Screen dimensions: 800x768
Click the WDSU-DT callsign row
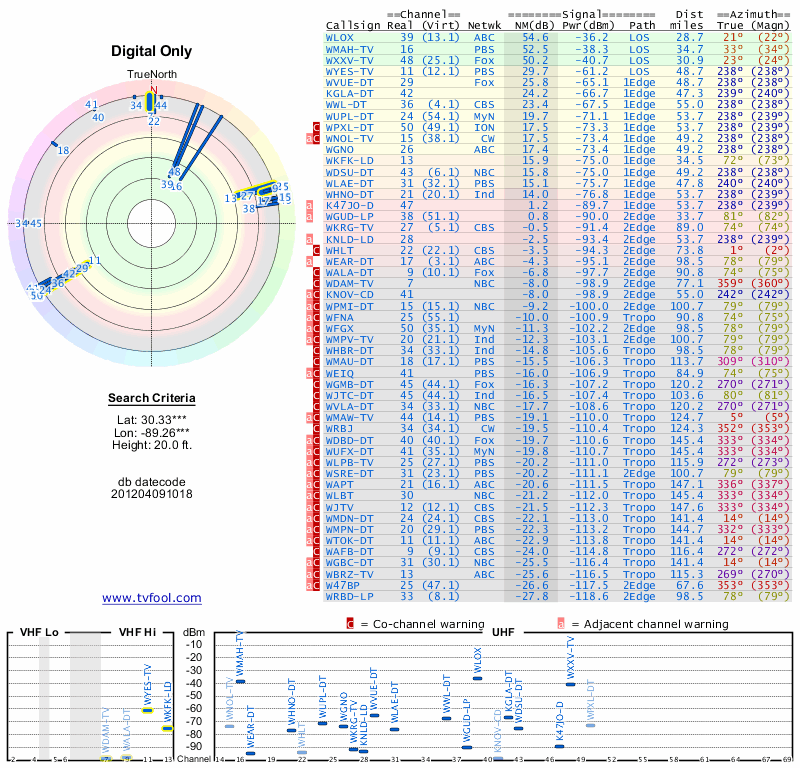557,172
